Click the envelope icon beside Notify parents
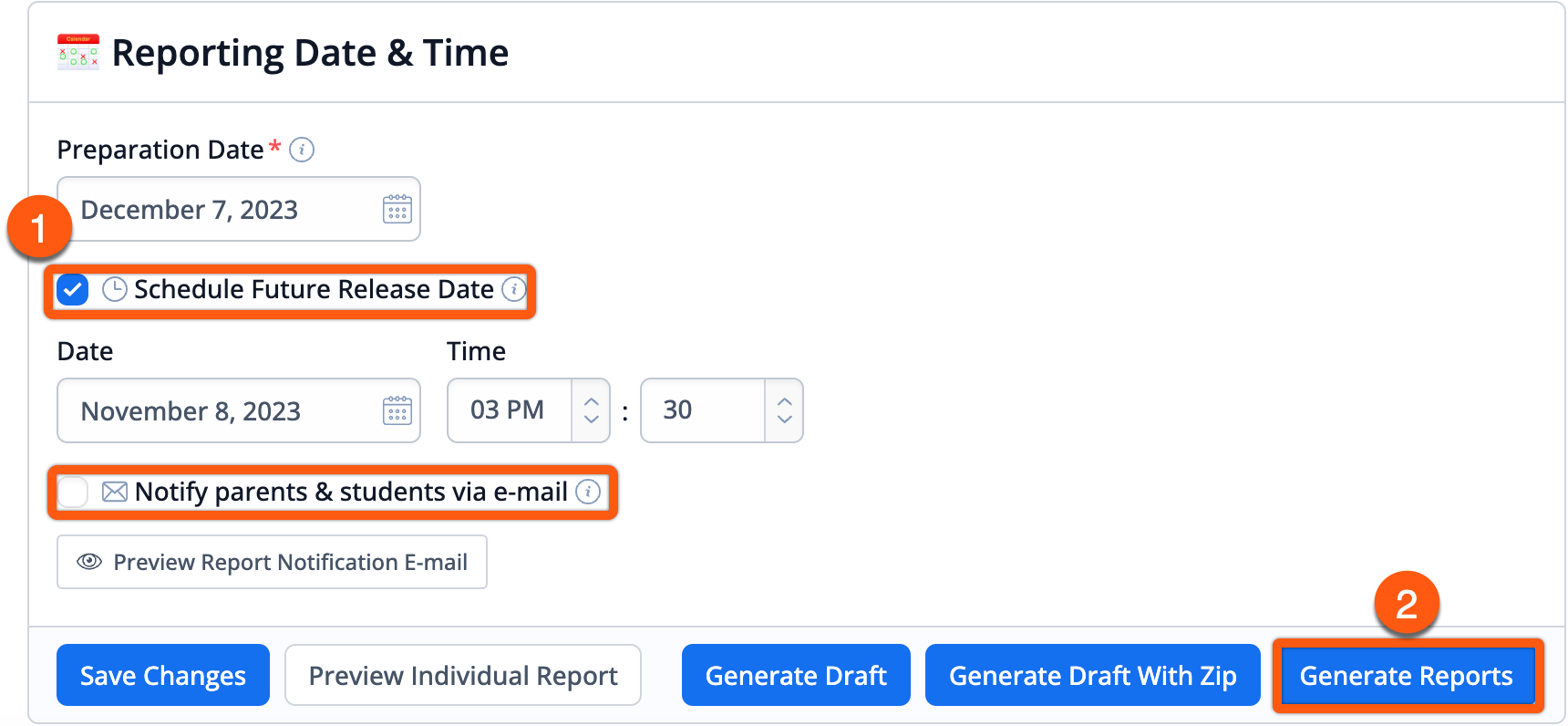 (114, 493)
